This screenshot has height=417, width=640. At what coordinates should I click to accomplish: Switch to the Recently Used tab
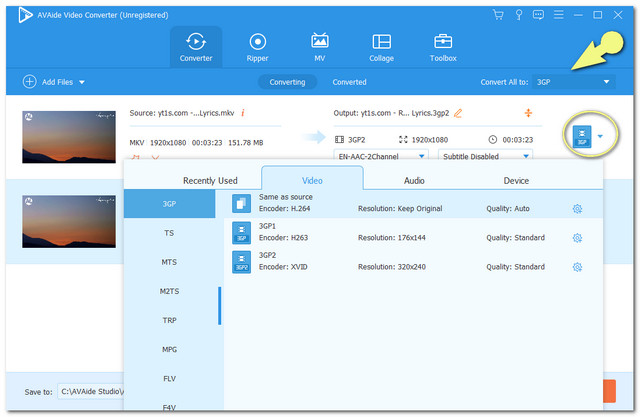210,180
